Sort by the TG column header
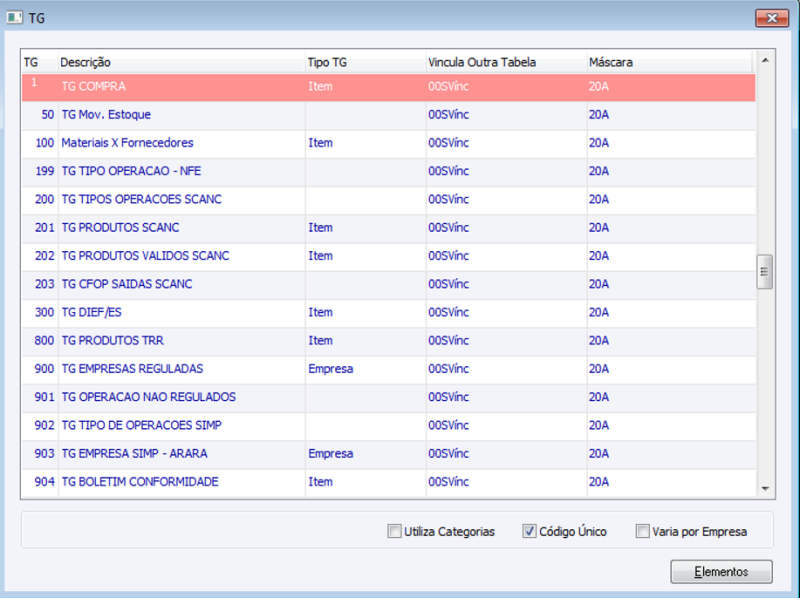 pyautogui.click(x=40, y=62)
